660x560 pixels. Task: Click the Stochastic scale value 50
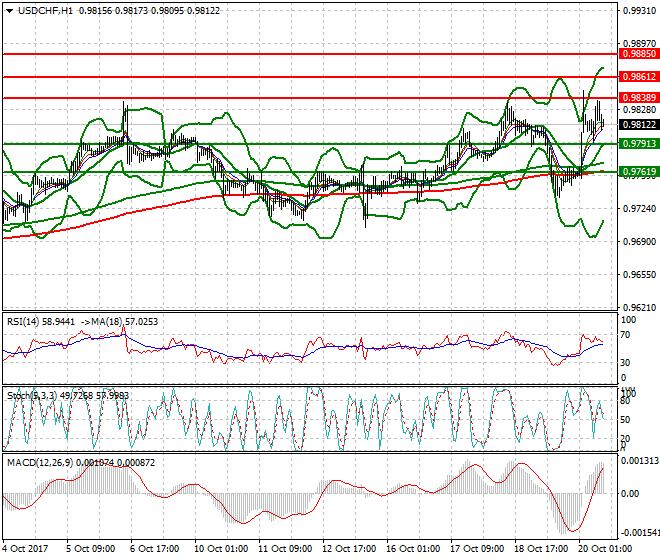coord(625,420)
